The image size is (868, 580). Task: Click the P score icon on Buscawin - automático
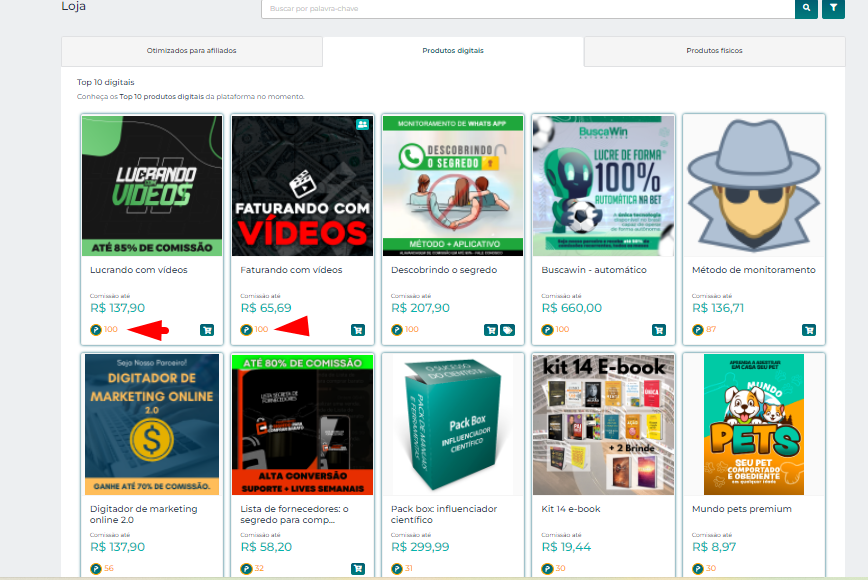point(547,330)
